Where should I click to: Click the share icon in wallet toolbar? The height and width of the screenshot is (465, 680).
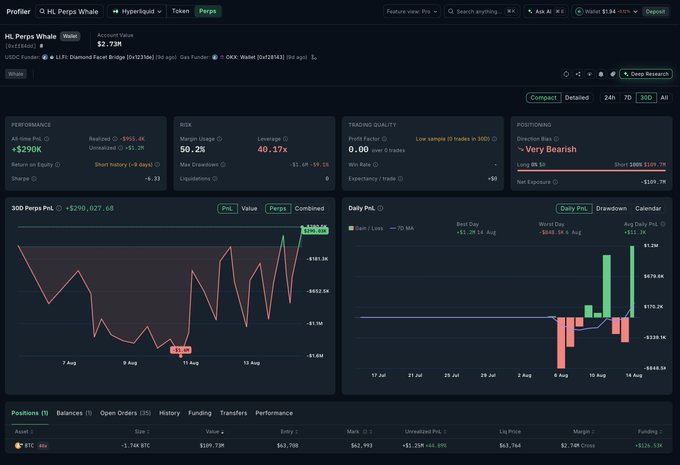pyautogui.click(x=578, y=74)
